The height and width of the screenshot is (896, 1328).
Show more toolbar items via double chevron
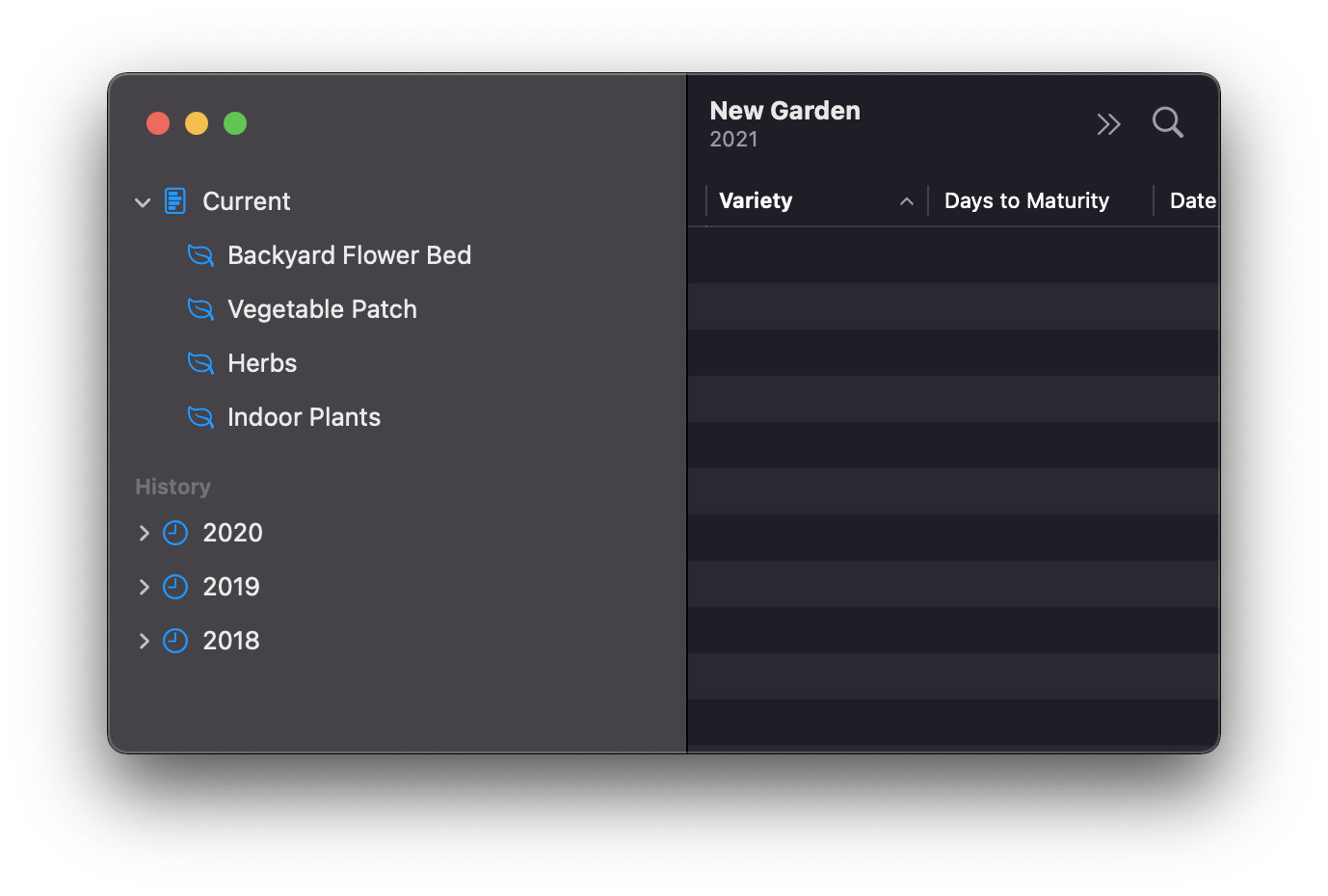1108,124
